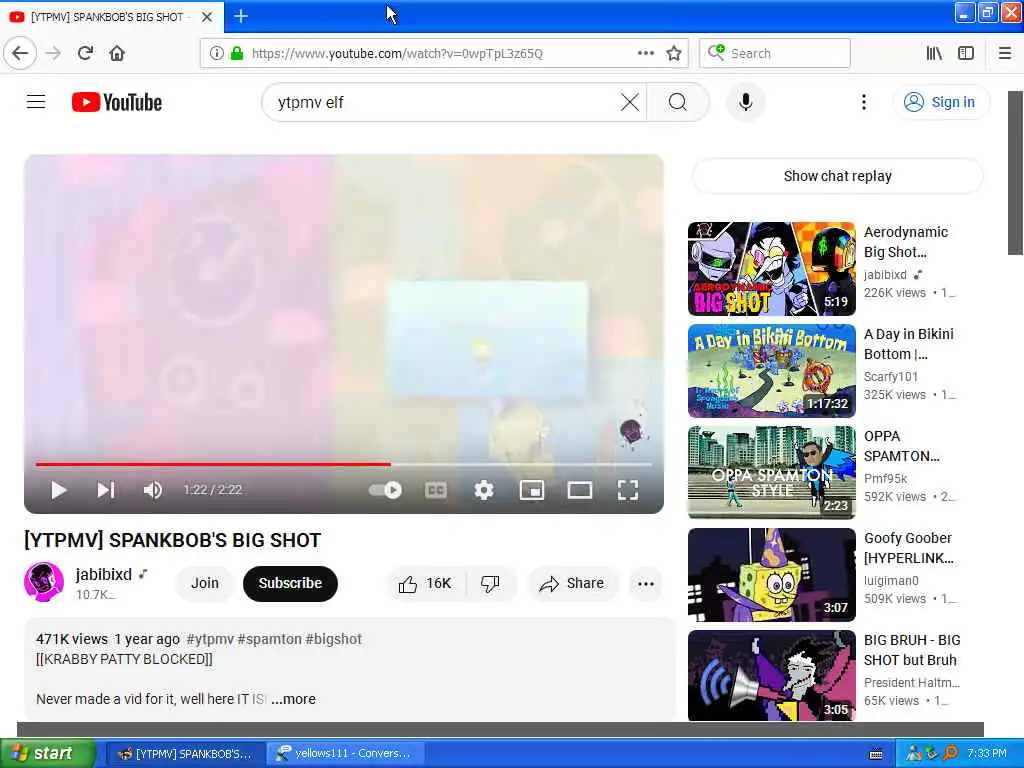This screenshot has width=1024, height=768.
Task: Search with your voice microphone
Action: click(x=746, y=102)
